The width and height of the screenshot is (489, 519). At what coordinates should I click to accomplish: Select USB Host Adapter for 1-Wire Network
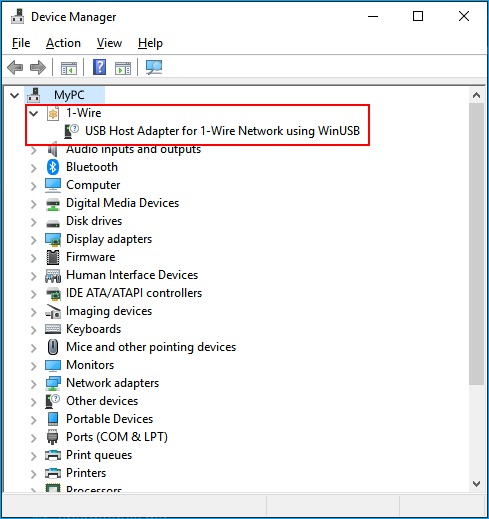[x=222, y=131]
